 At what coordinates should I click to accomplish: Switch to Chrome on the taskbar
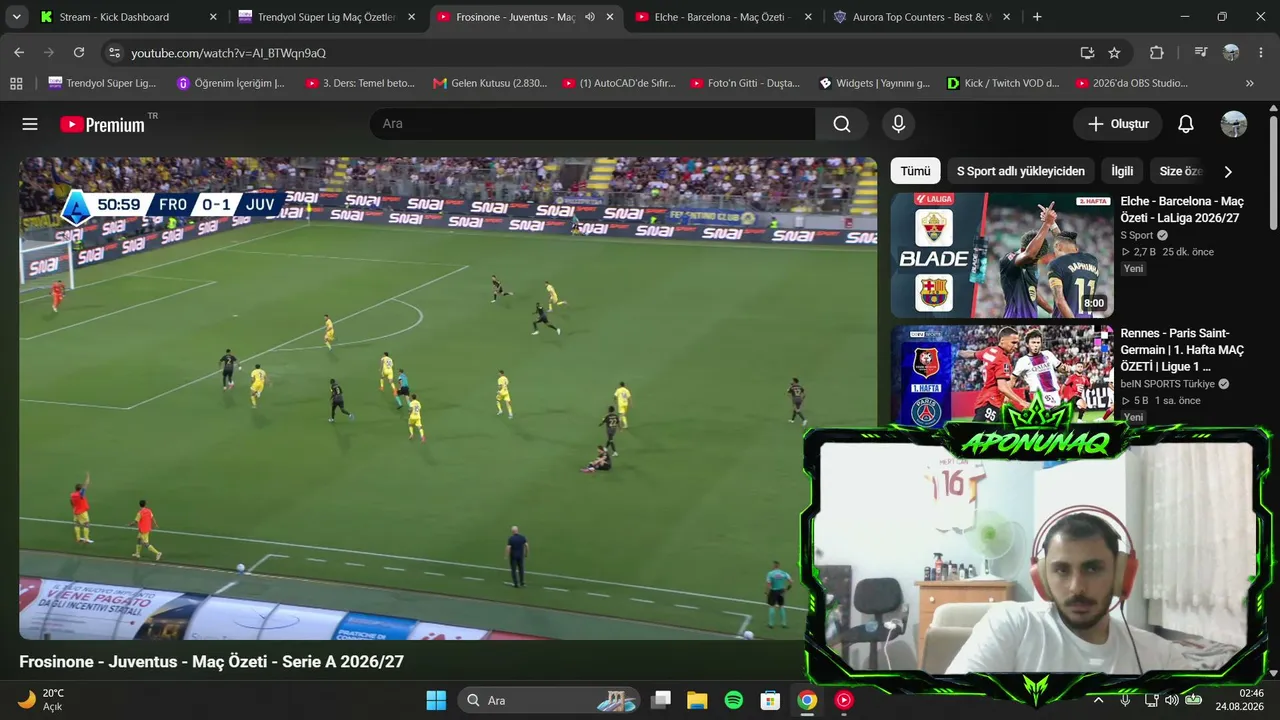pyautogui.click(x=807, y=700)
